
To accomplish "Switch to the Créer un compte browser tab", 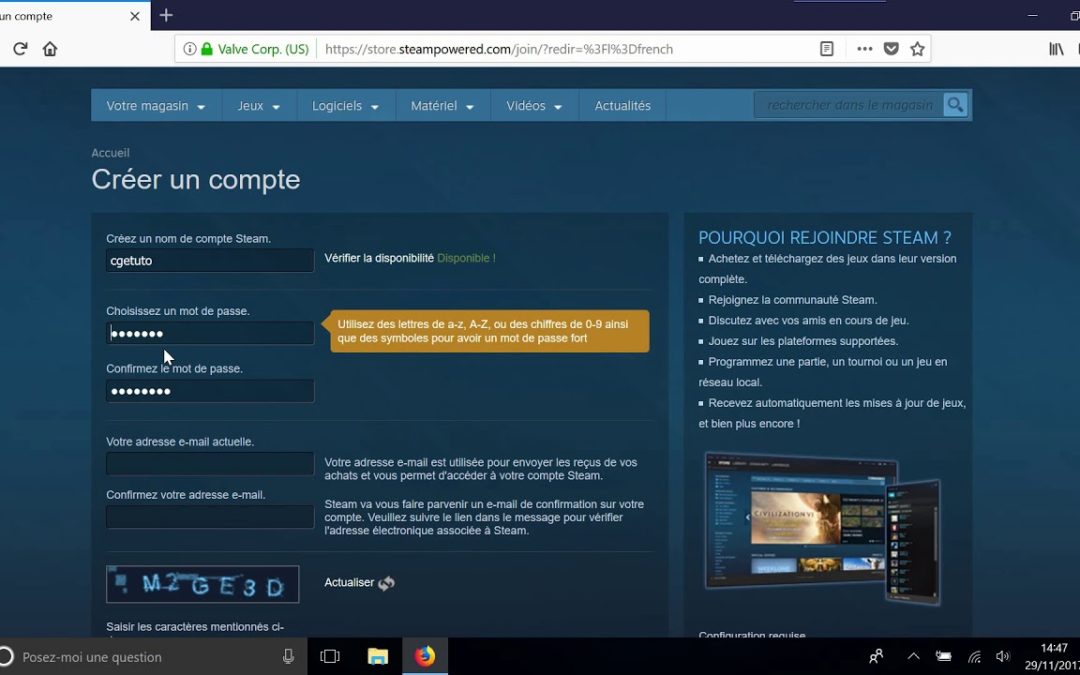I will (60, 16).
